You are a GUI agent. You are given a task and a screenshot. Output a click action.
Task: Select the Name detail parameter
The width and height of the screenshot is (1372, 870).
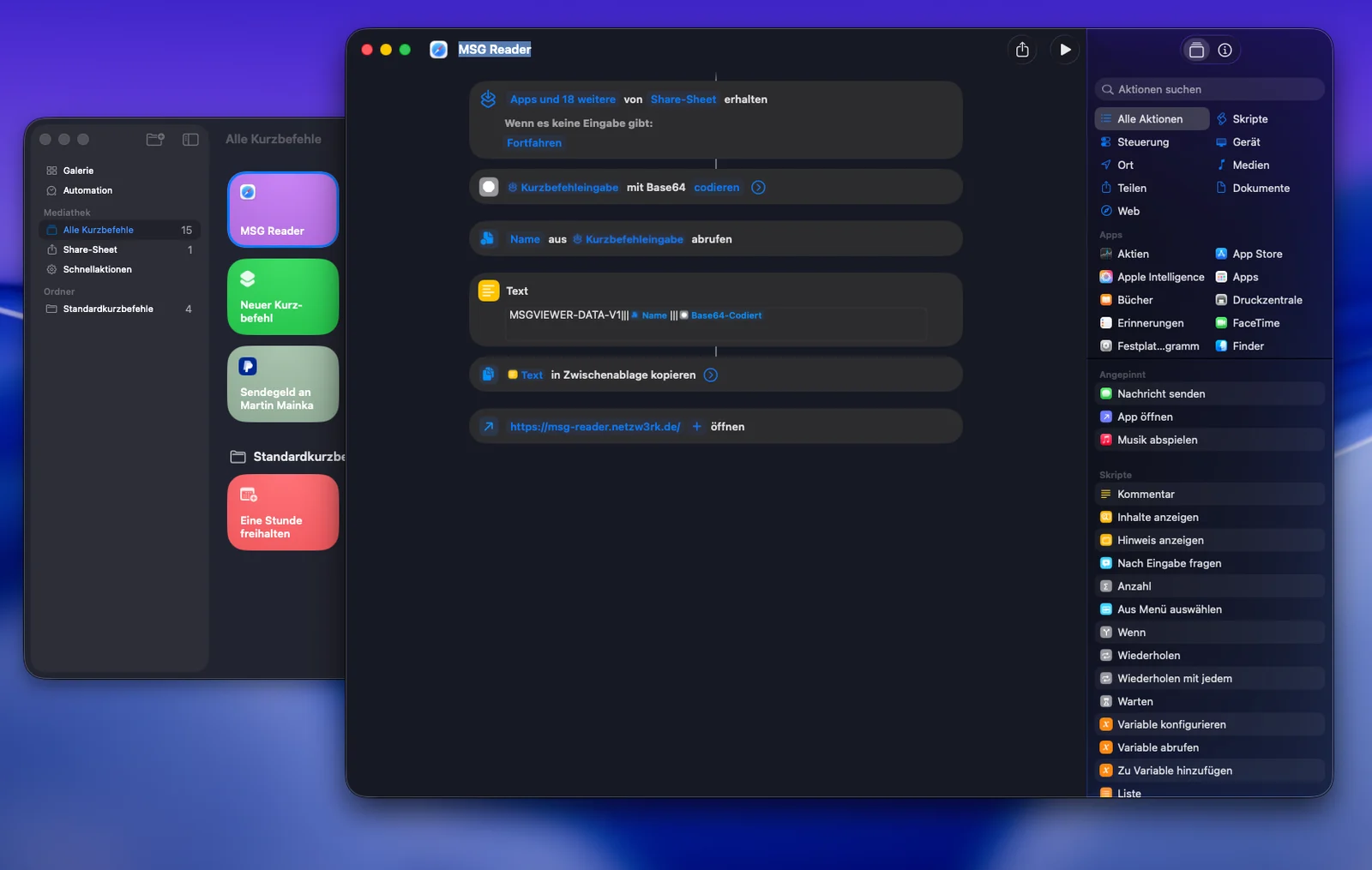pyautogui.click(x=525, y=239)
